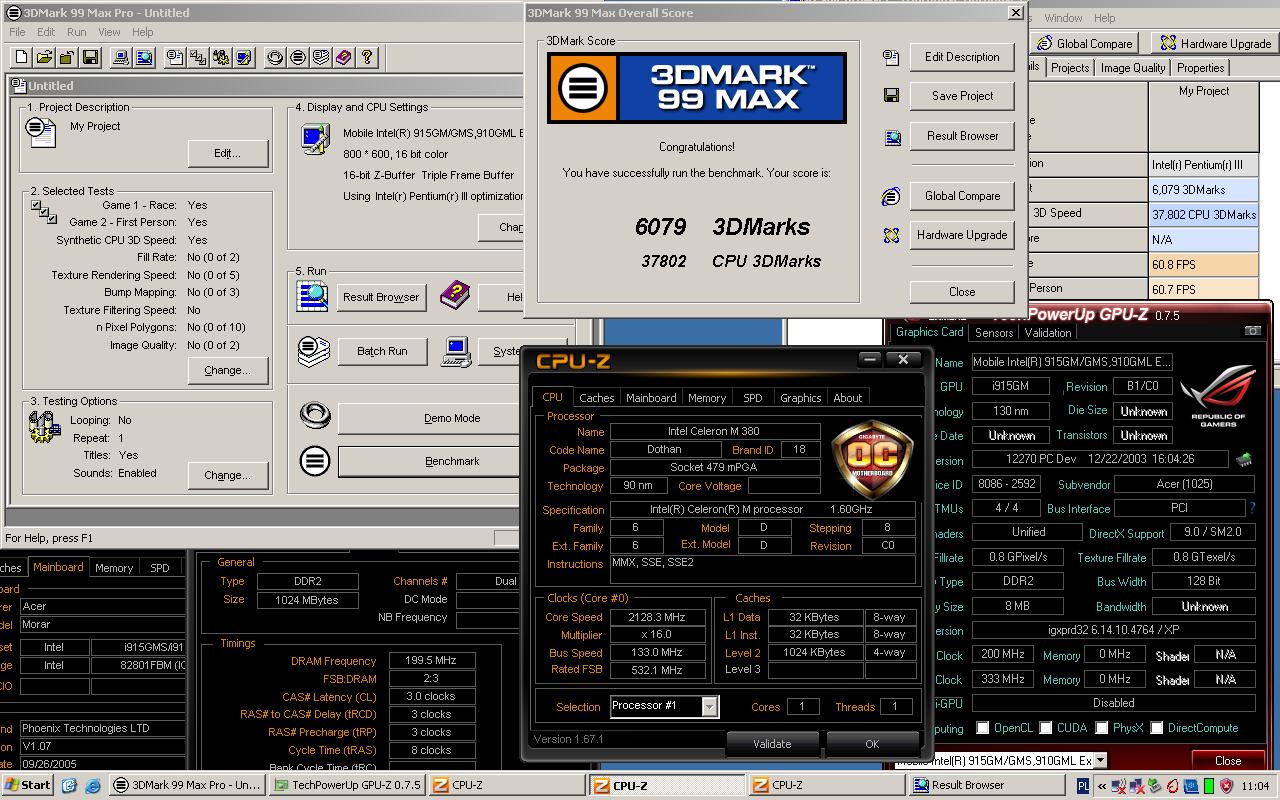Click the magnifier icon beside Result Browser button
The height and width of the screenshot is (800, 1280).
313,296
